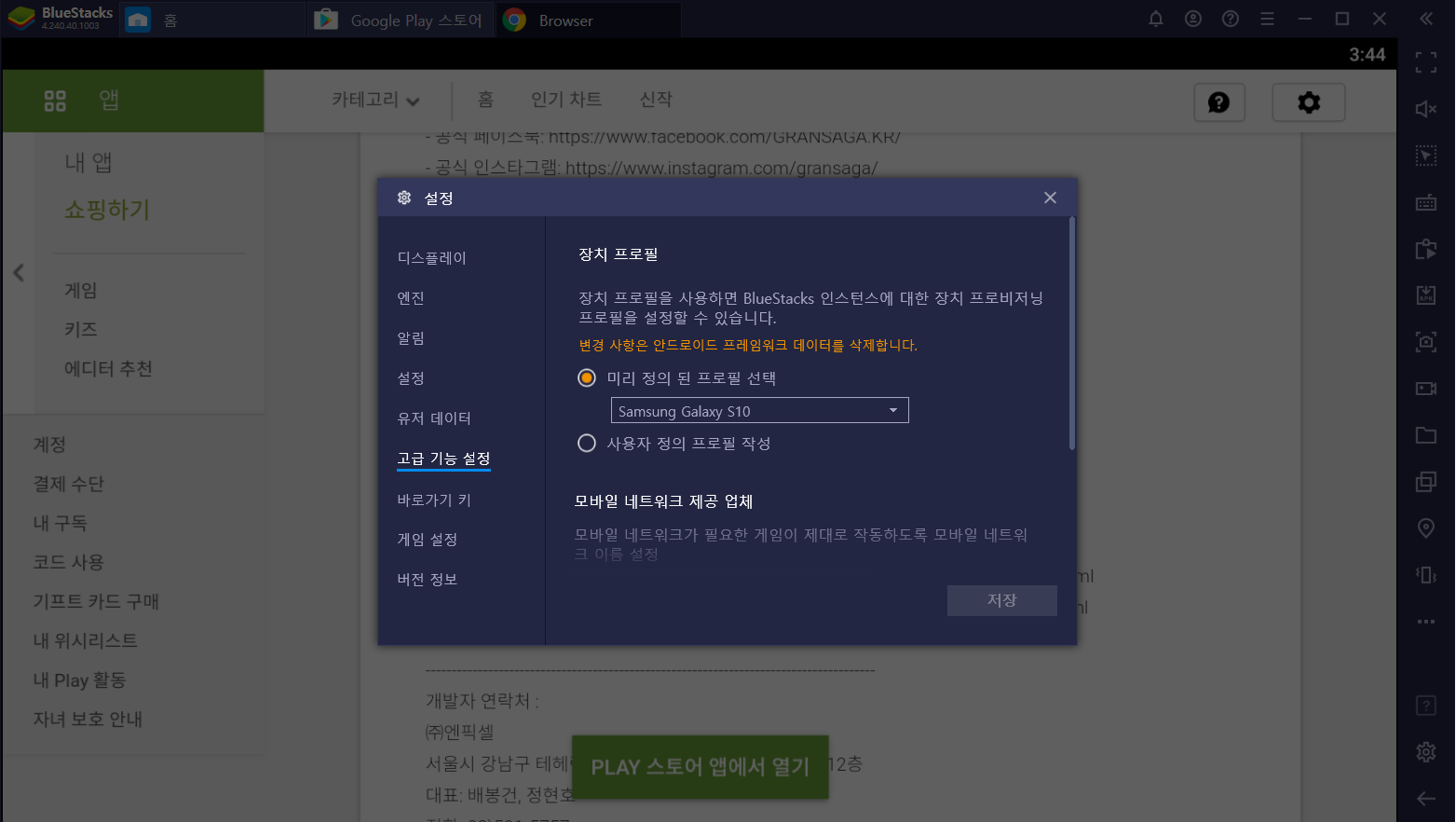Switch to the Browser tab
Screen dimensions: 1456x822
coord(589,20)
